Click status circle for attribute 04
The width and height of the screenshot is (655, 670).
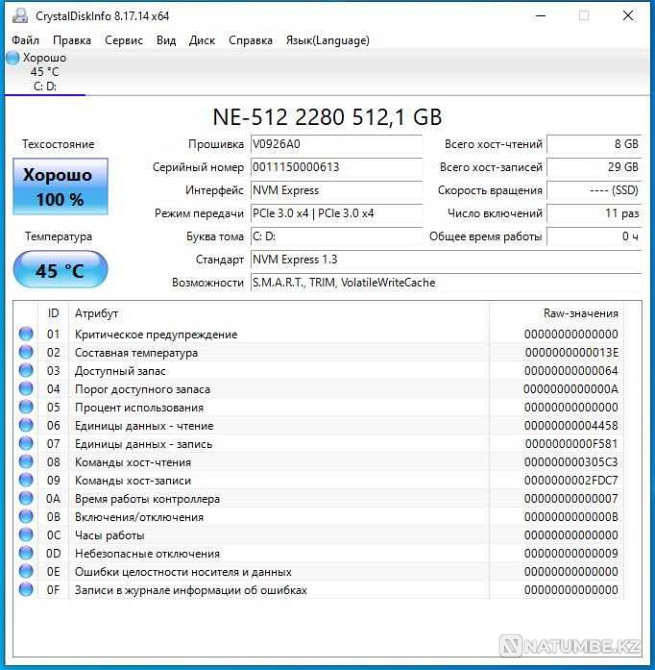26,389
